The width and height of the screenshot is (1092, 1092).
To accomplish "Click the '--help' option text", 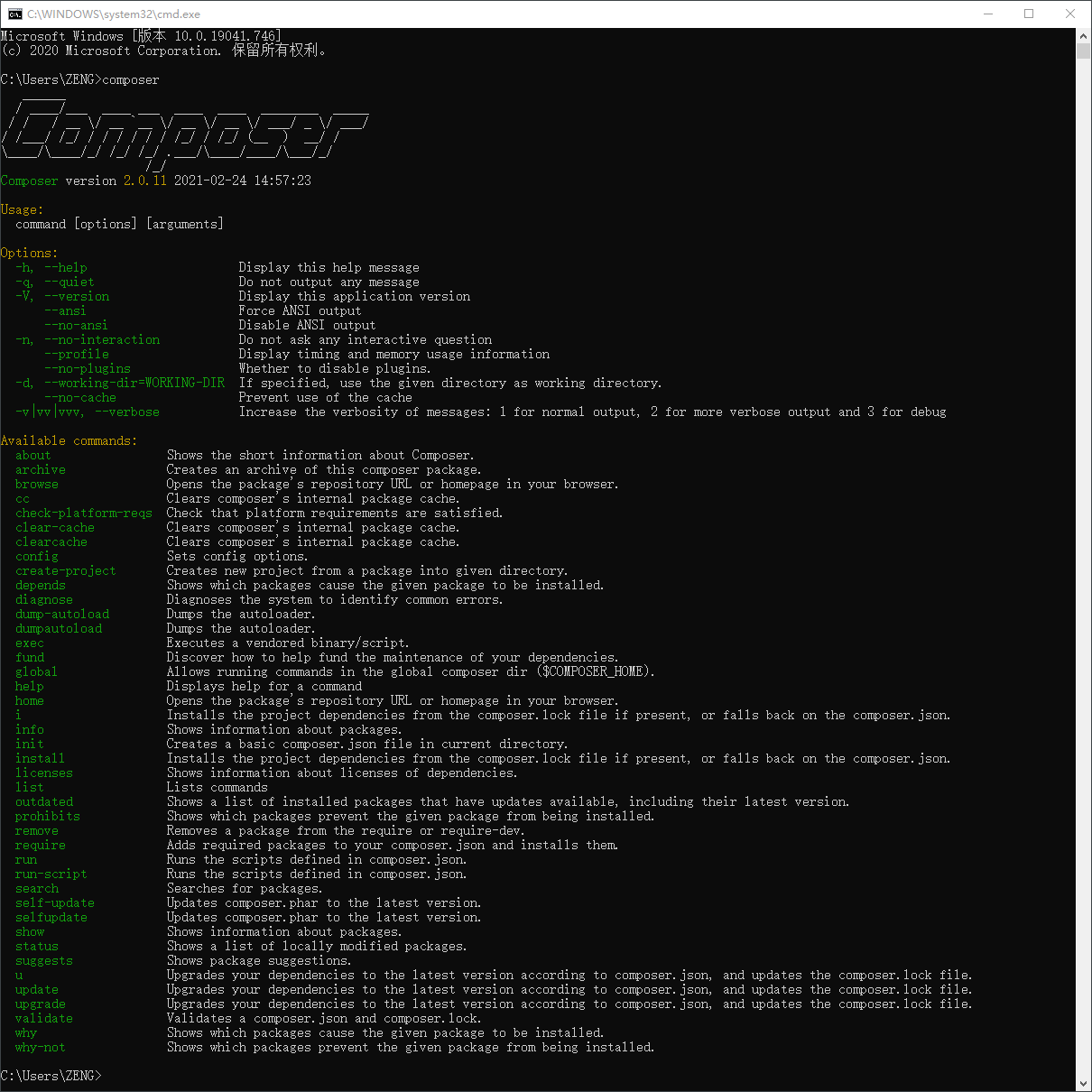I will [66, 267].
